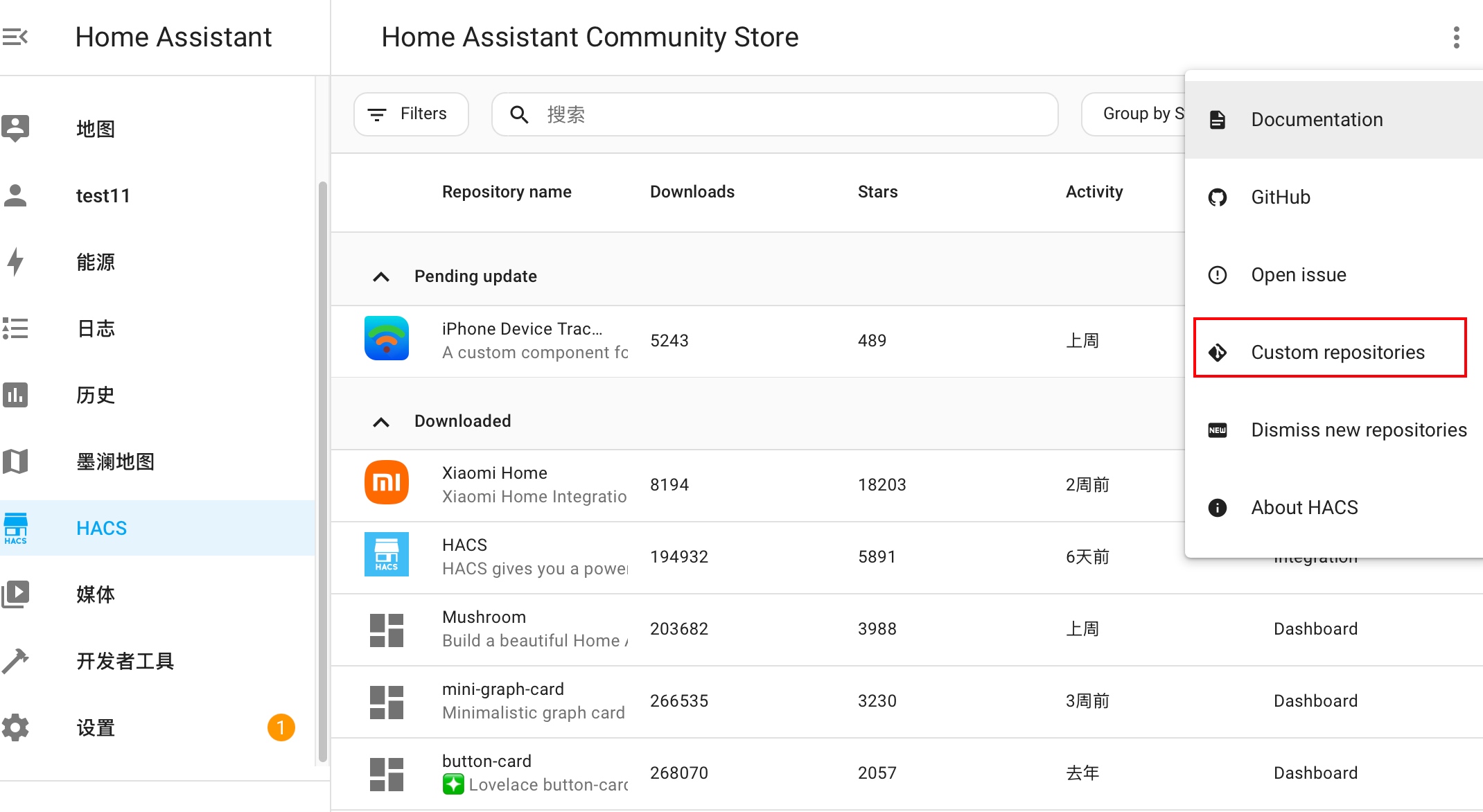Choose Dismiss new repositories menu item
1483x812 pixels.
1358,430
